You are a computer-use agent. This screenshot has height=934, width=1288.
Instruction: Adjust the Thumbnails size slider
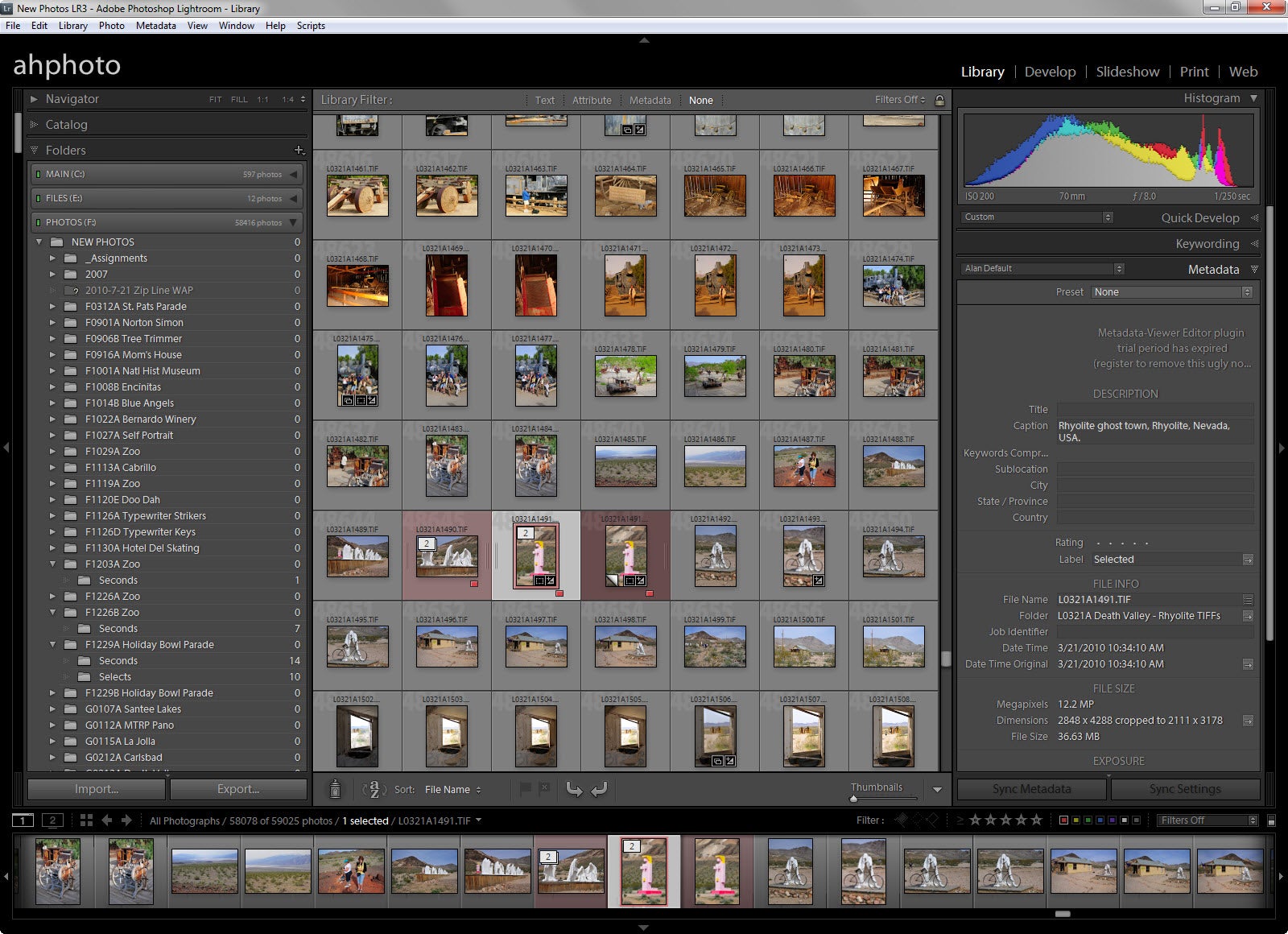[853, 799]
